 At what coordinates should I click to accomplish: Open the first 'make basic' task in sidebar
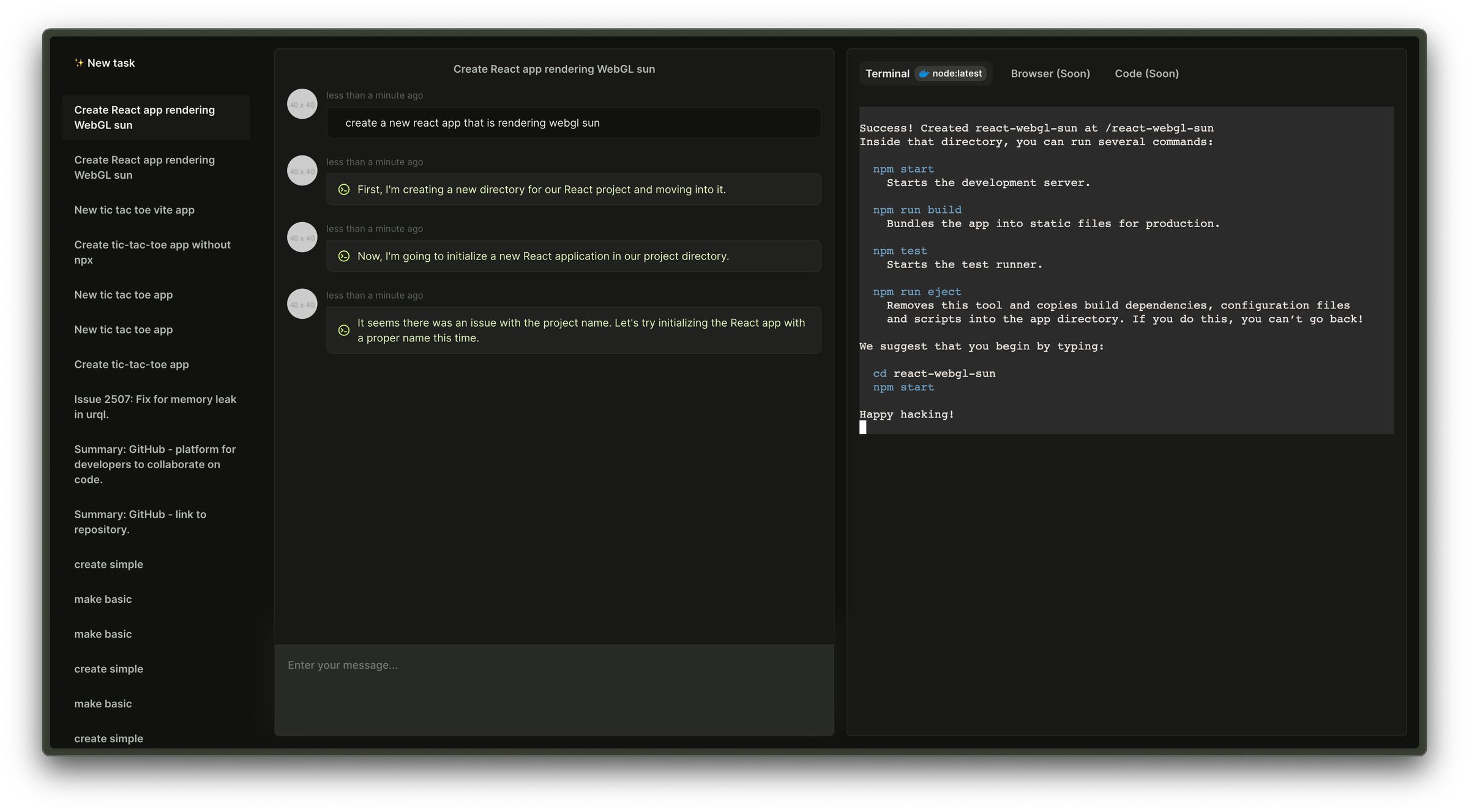pyautogui.click(x=103, y=598)
